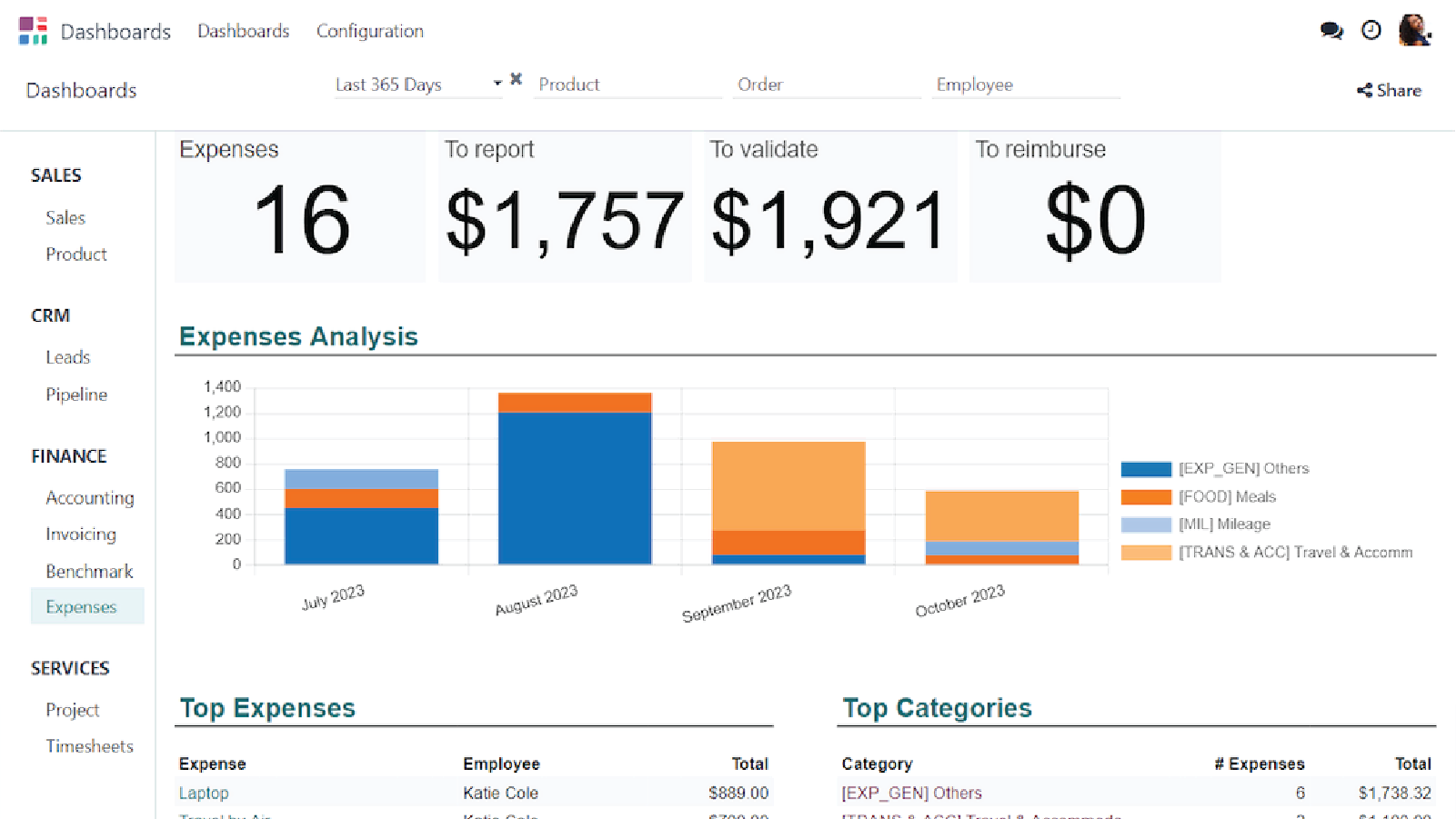Screen dimensions: 1456x819
Task: Open the Pipeline dashboard under CRM
Action: pos(76,395)
